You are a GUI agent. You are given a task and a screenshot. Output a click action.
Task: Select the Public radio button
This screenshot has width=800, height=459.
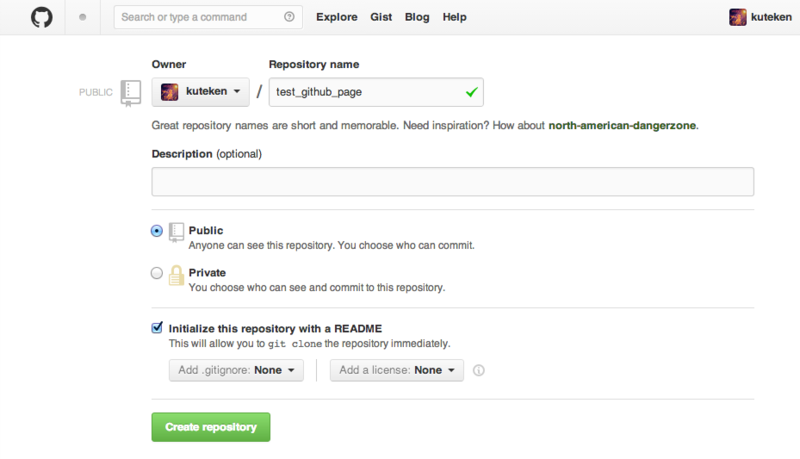coord(157,231)
